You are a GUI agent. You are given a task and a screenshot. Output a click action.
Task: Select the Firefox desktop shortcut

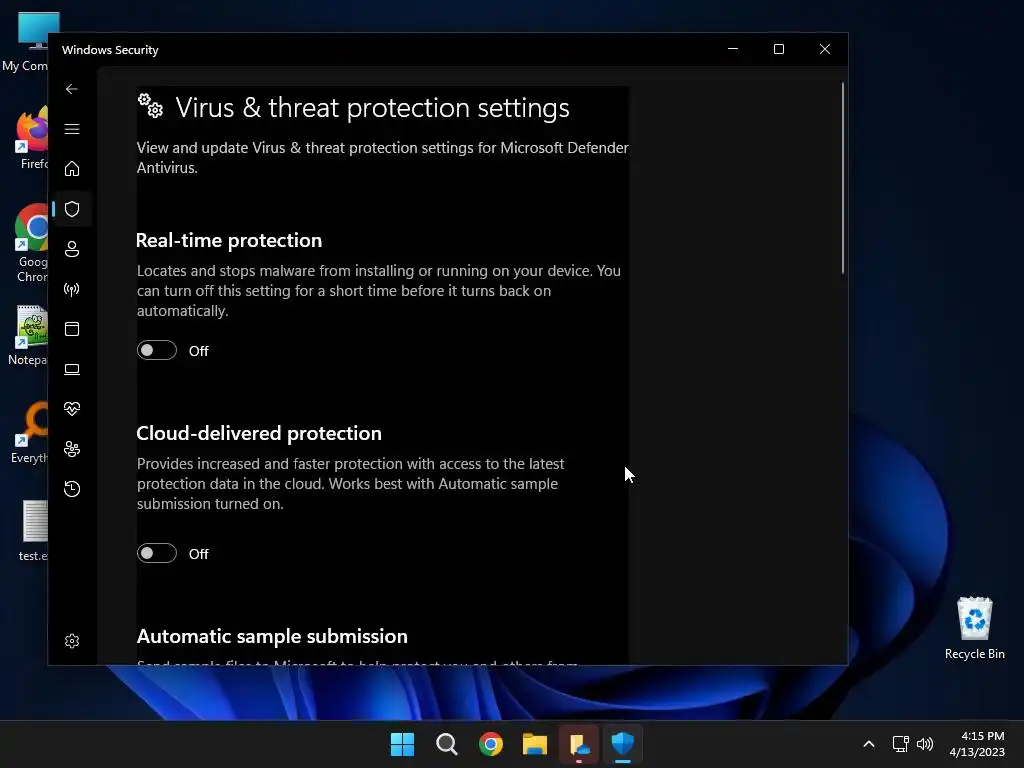click(30, 138)
